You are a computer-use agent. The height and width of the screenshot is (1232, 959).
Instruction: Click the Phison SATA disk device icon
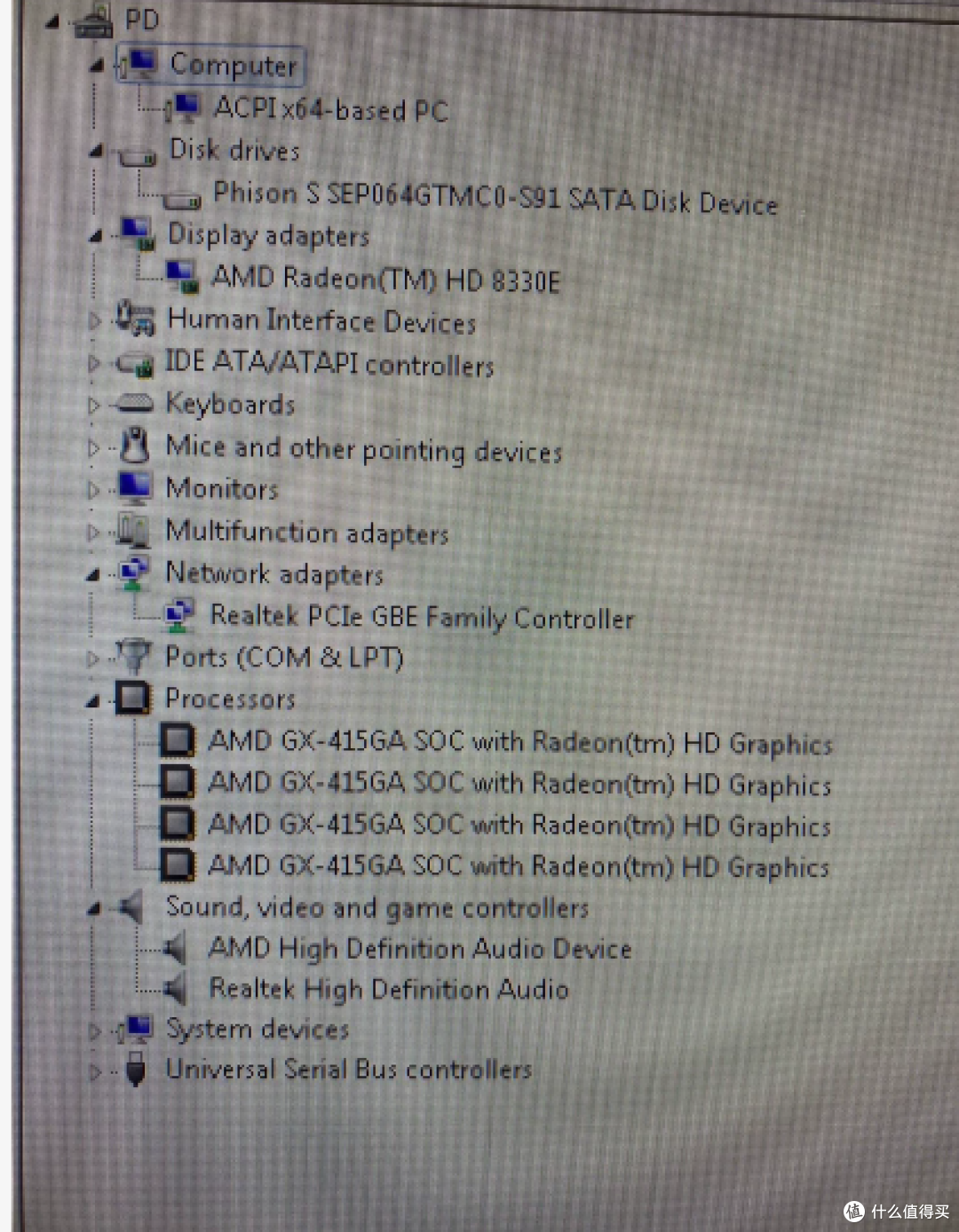coord(183,201)
